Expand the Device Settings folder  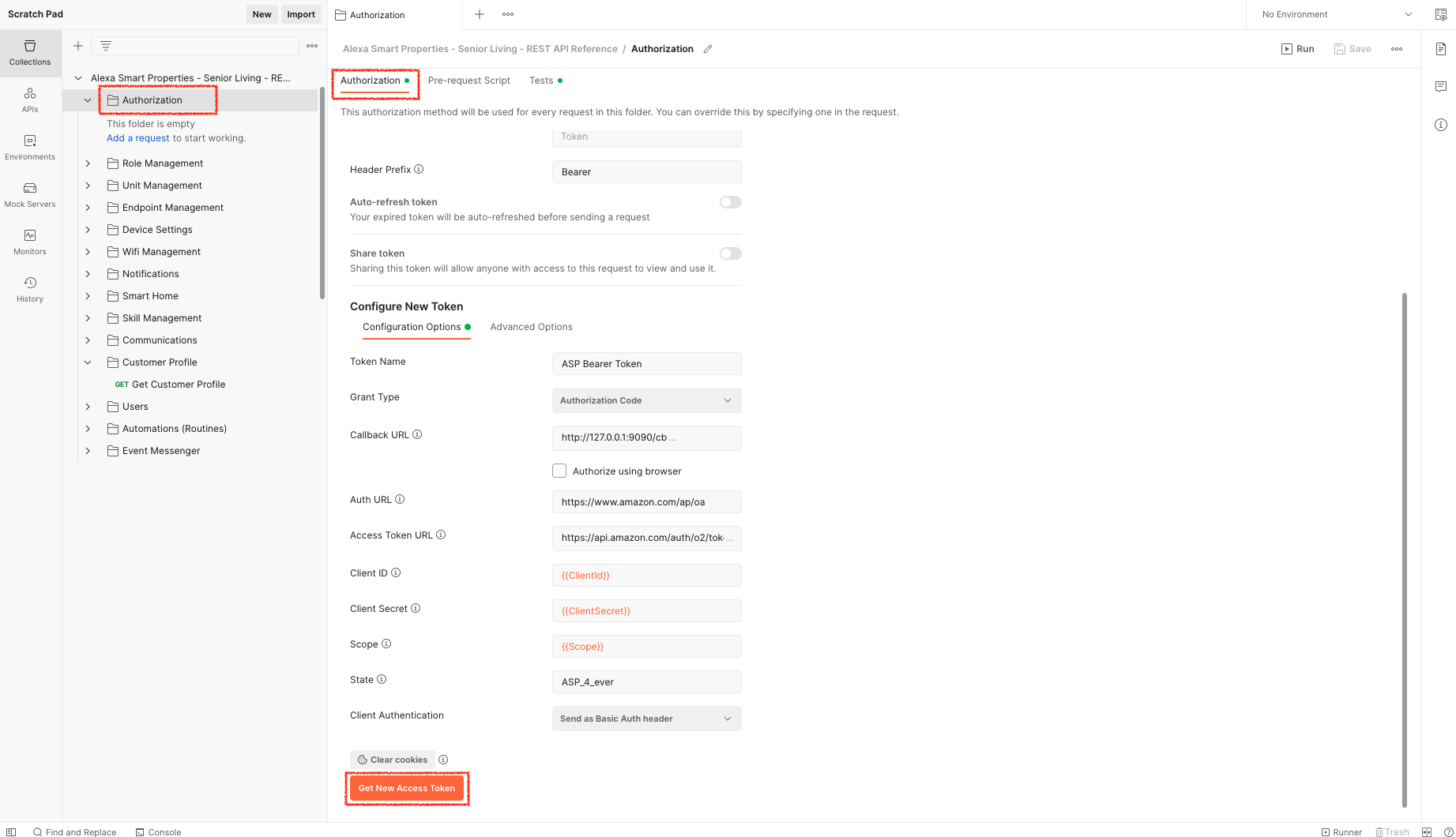point(88,230)
